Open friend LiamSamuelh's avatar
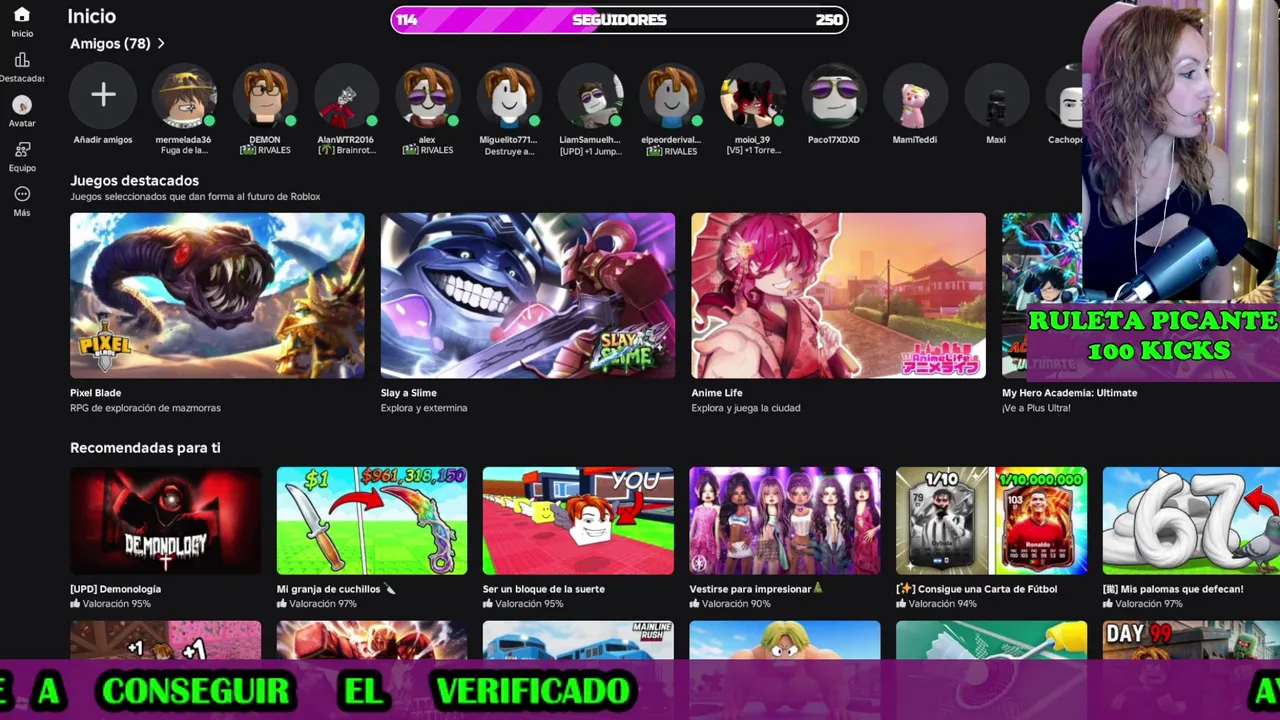Image resolution: width=1280 pixels, height=720 pixels. coord(590,95)
